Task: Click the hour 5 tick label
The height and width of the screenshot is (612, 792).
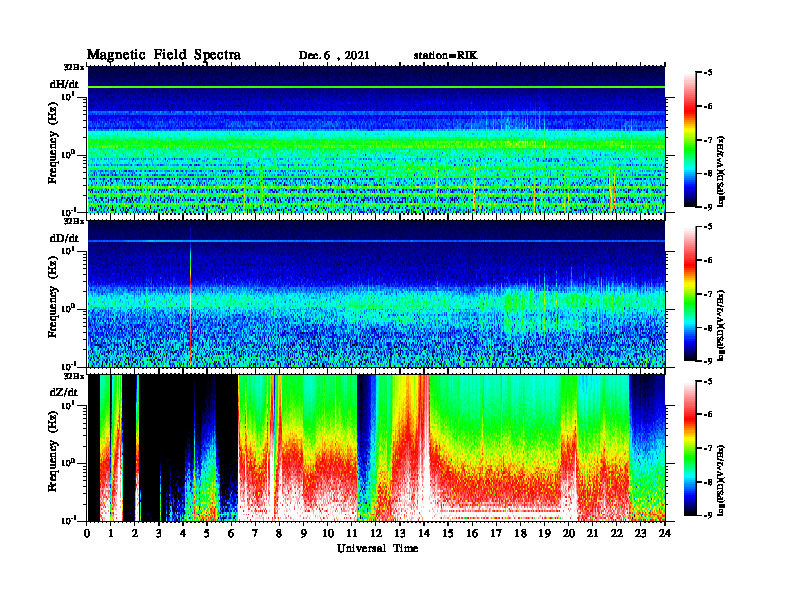Action: [207, 533]
